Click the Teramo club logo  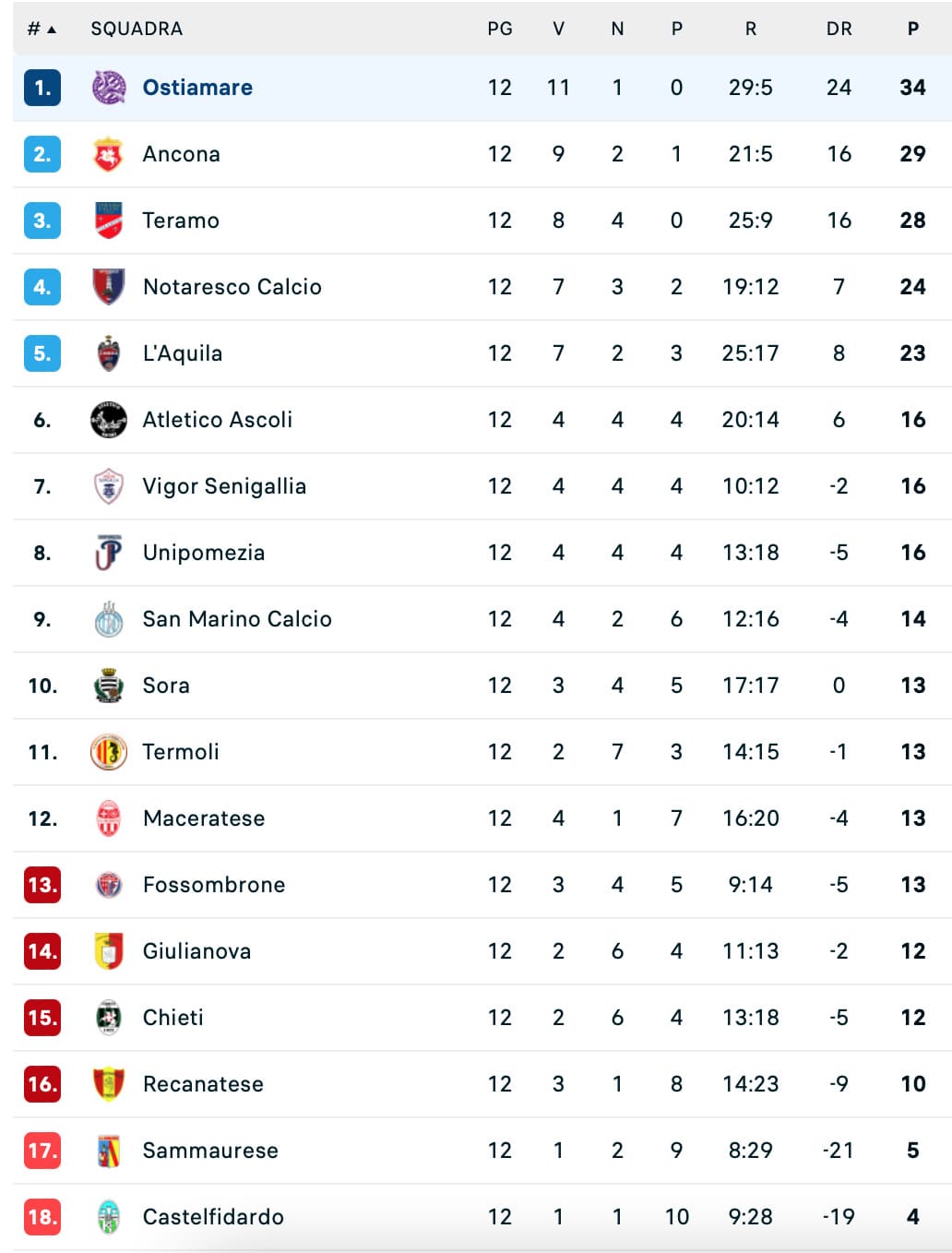coord(108,221)
